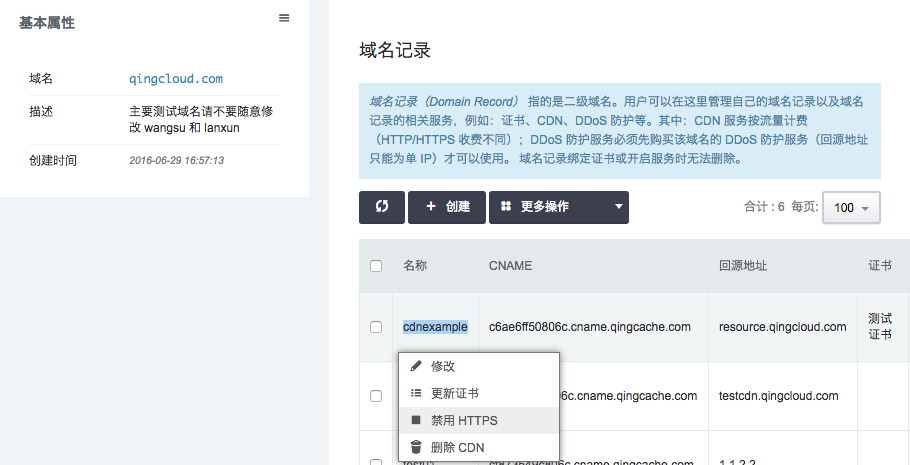Click the cdnexample record name
Image resolution: width=910 pixels, height=465 pixels.
point(435,327)
